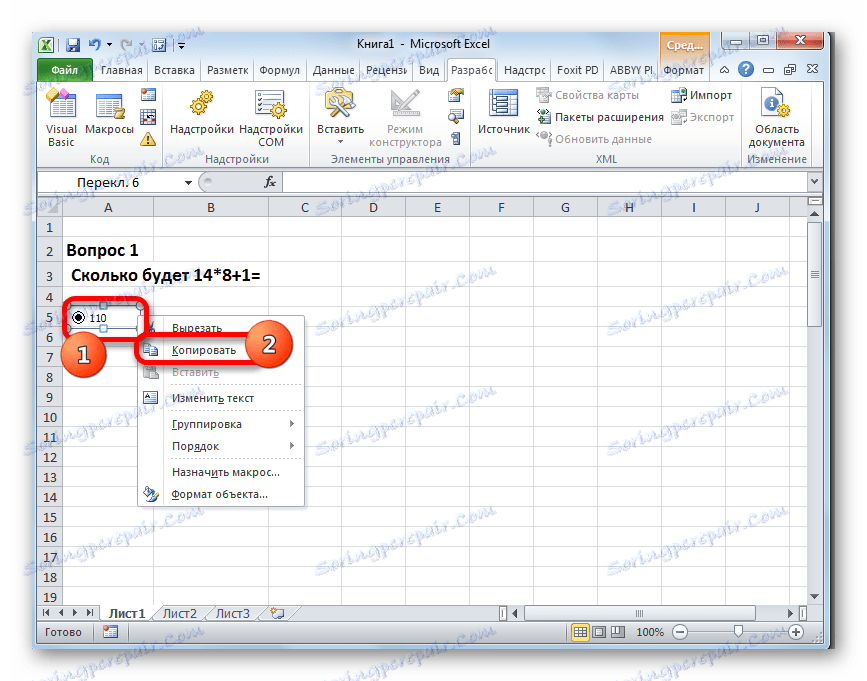Click inside the formula bar input
Image resolution: width=867 pixels, height=681 pixels.
point(545,182)
